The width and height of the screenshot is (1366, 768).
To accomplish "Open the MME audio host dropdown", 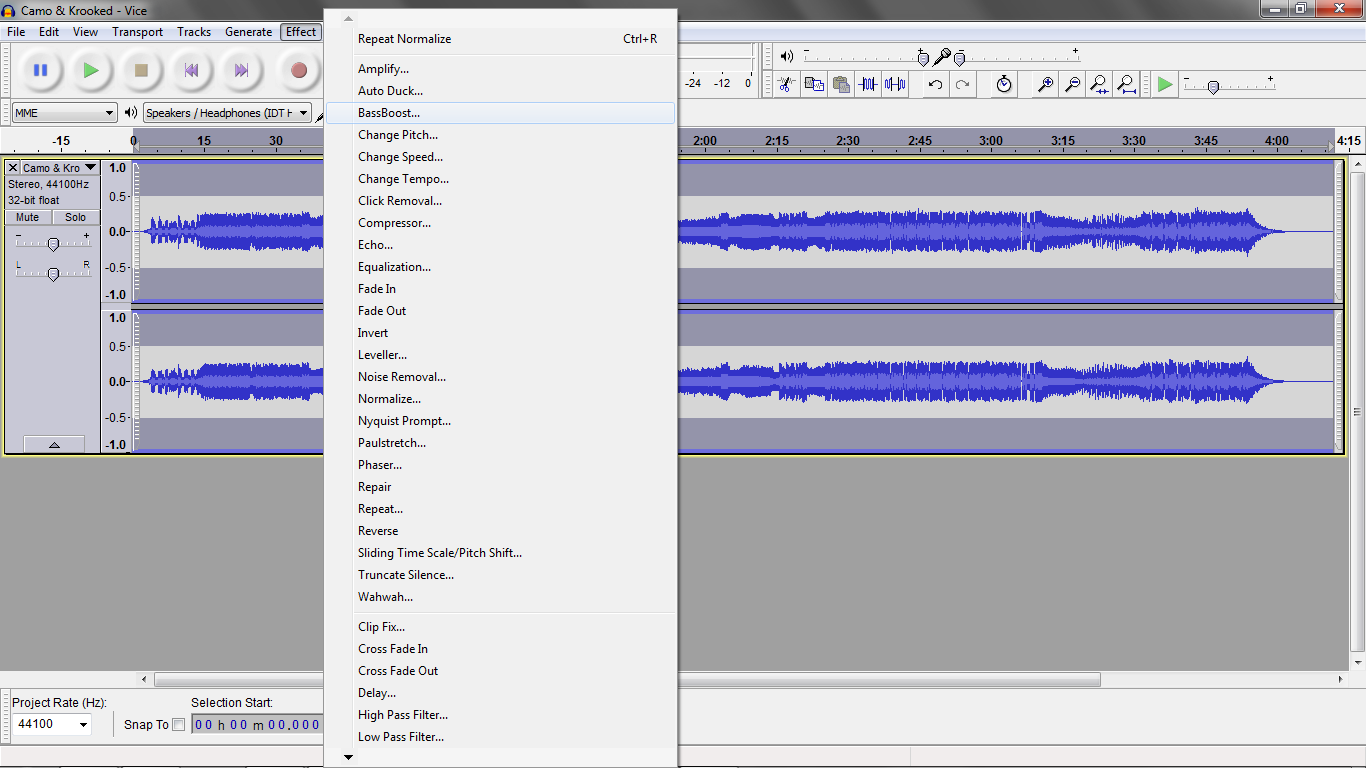I will coord(65,113).
